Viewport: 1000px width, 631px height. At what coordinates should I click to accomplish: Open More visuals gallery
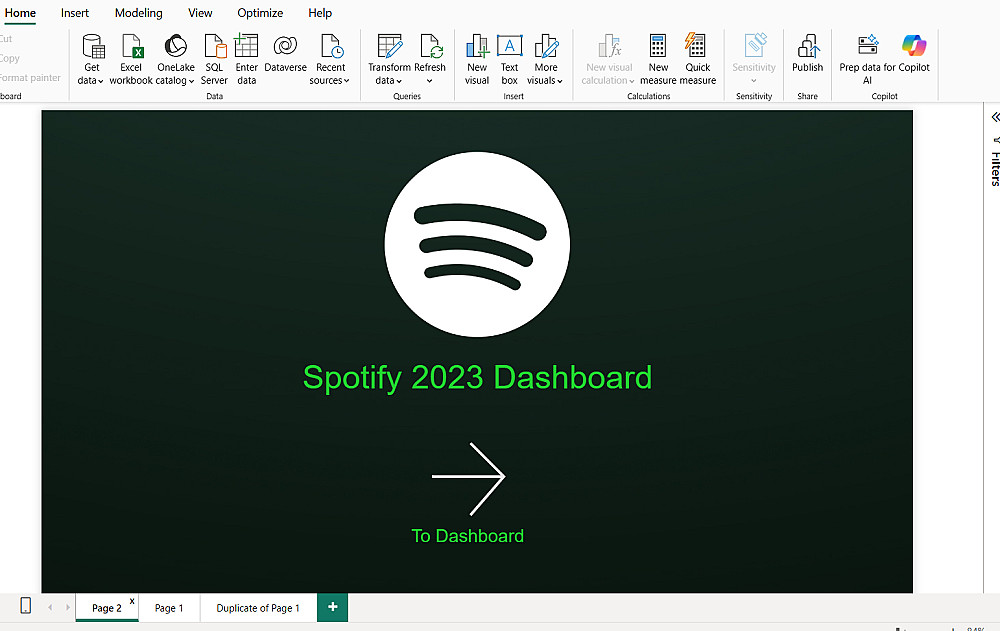click(545, 59)
